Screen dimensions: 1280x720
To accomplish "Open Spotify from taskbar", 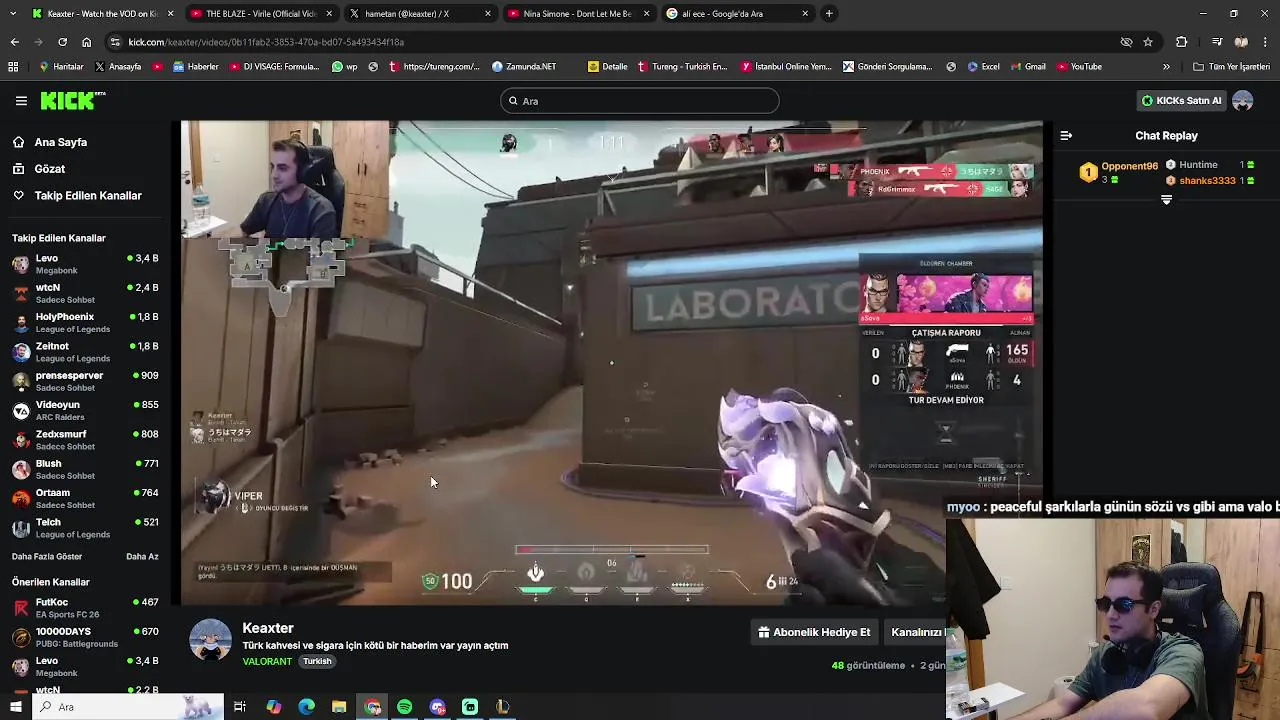I will [404, 707].
